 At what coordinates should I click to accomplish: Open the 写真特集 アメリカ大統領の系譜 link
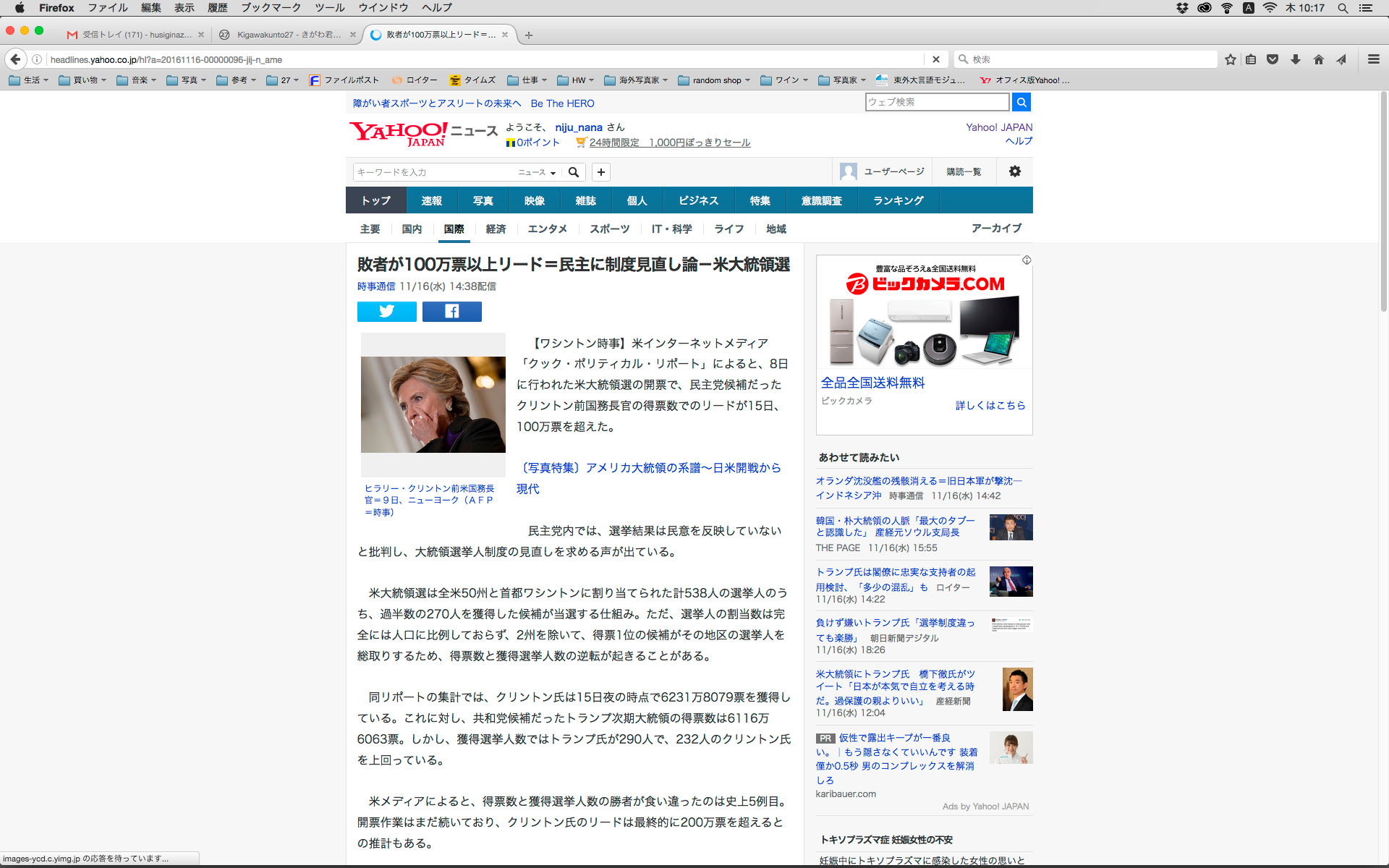click(649, 468)
